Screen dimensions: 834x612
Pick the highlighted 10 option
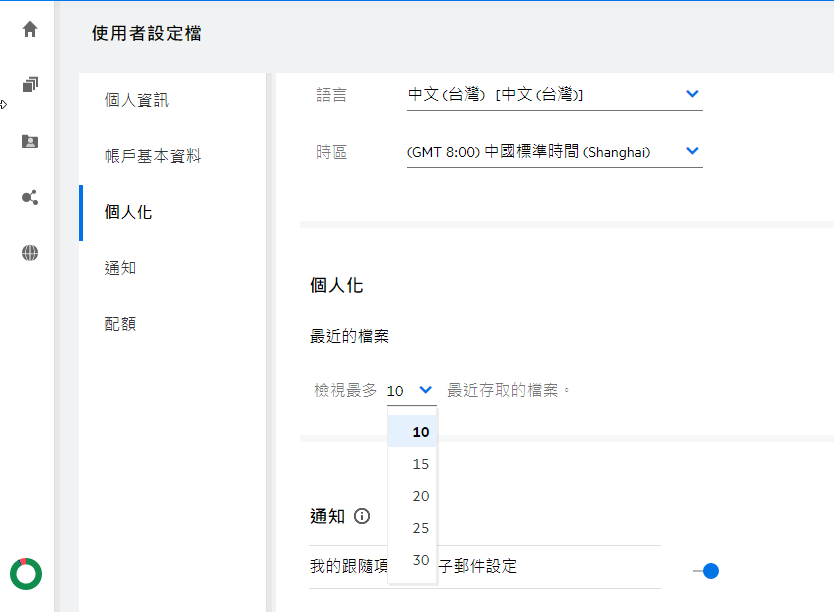pyautogui.click(x=420, y=432)
